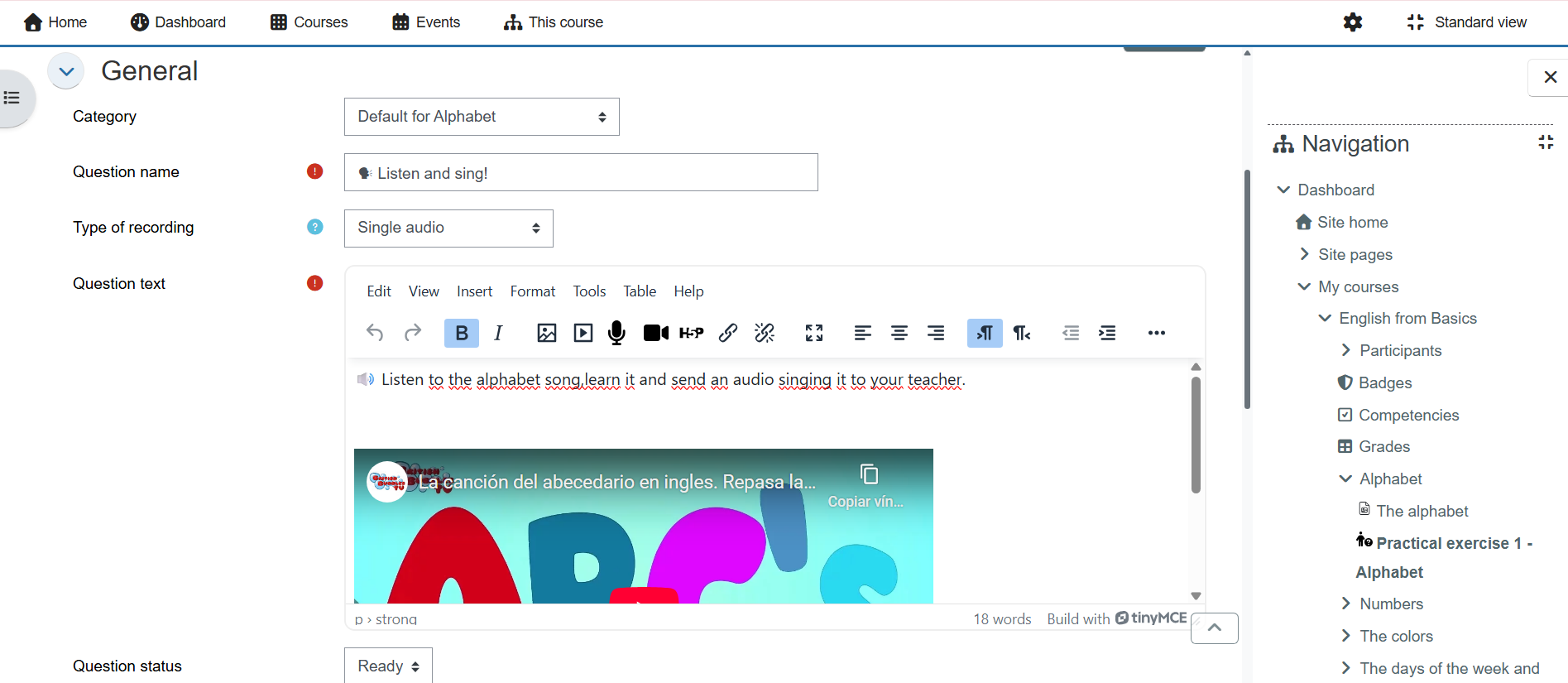The image size is (1568, 683).
Task: Open the Insert menu in editor
Action: pyautogui.click(x=474, y=291)
